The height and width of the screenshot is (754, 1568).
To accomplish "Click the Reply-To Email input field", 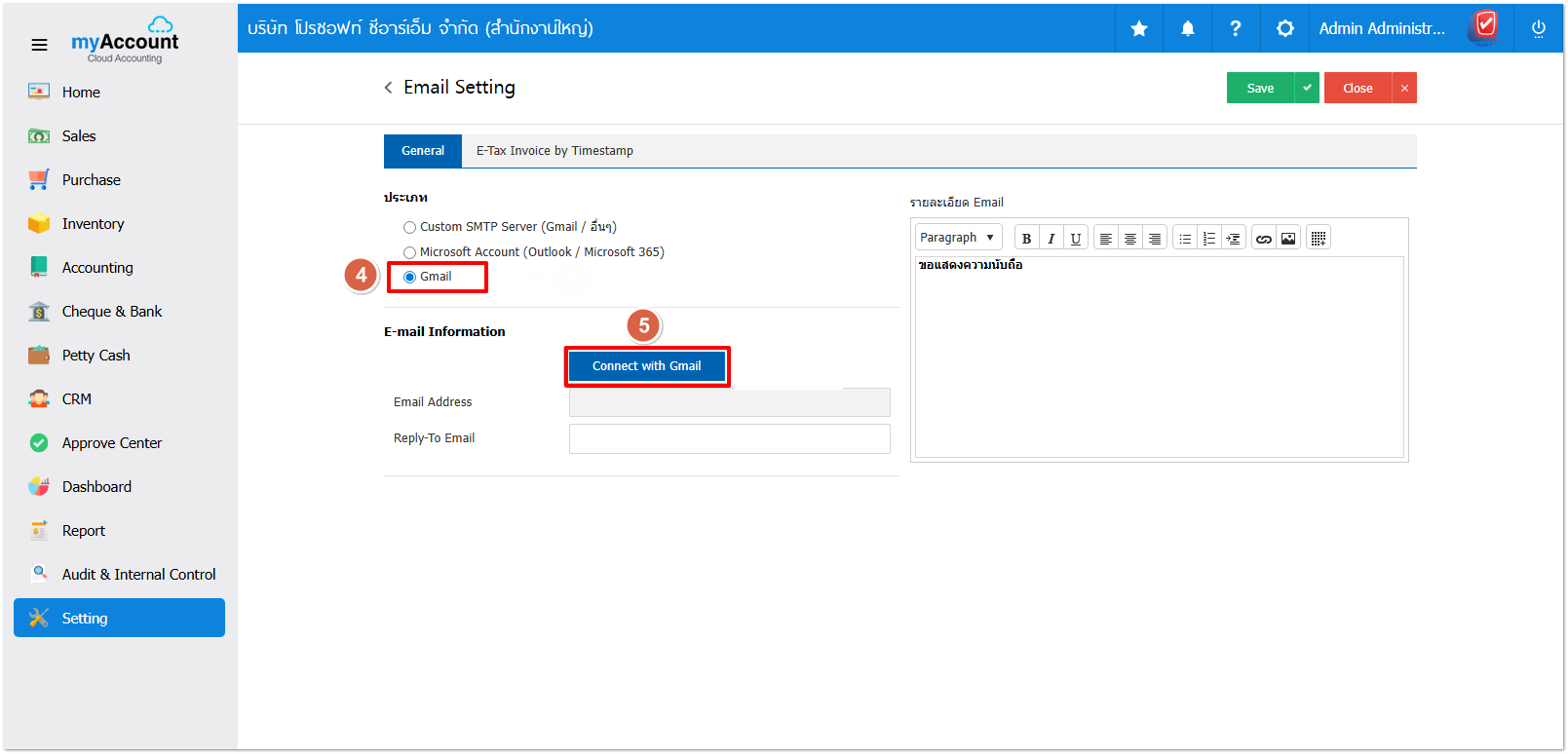I will 729,438.
